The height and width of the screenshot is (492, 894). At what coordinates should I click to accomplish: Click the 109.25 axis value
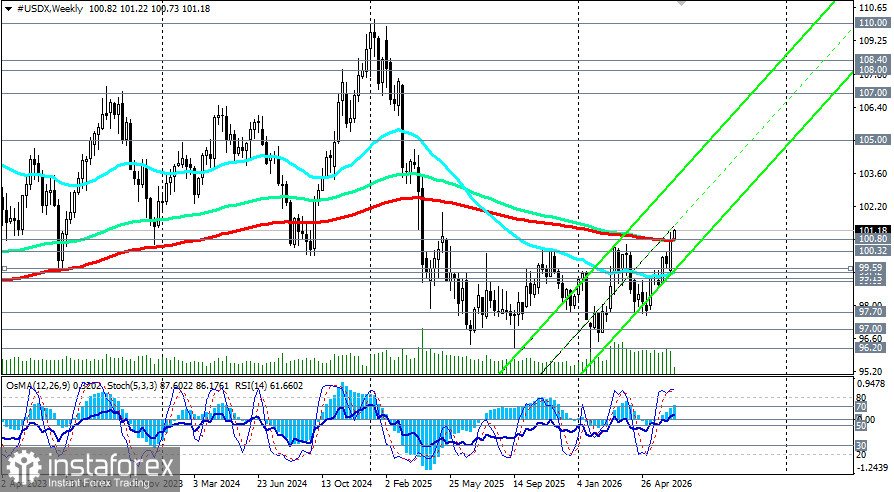[x=873, y=41]
